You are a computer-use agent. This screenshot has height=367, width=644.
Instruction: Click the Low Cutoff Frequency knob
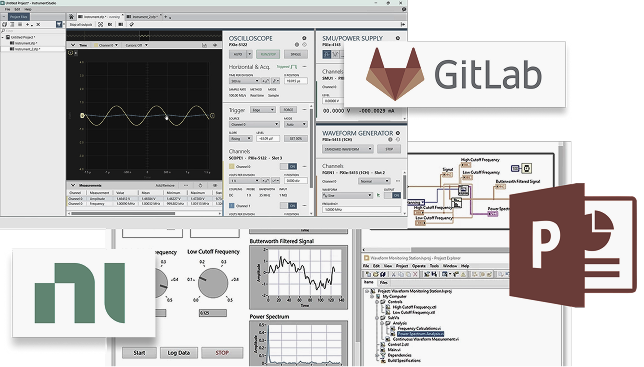[x=213, y=283]
